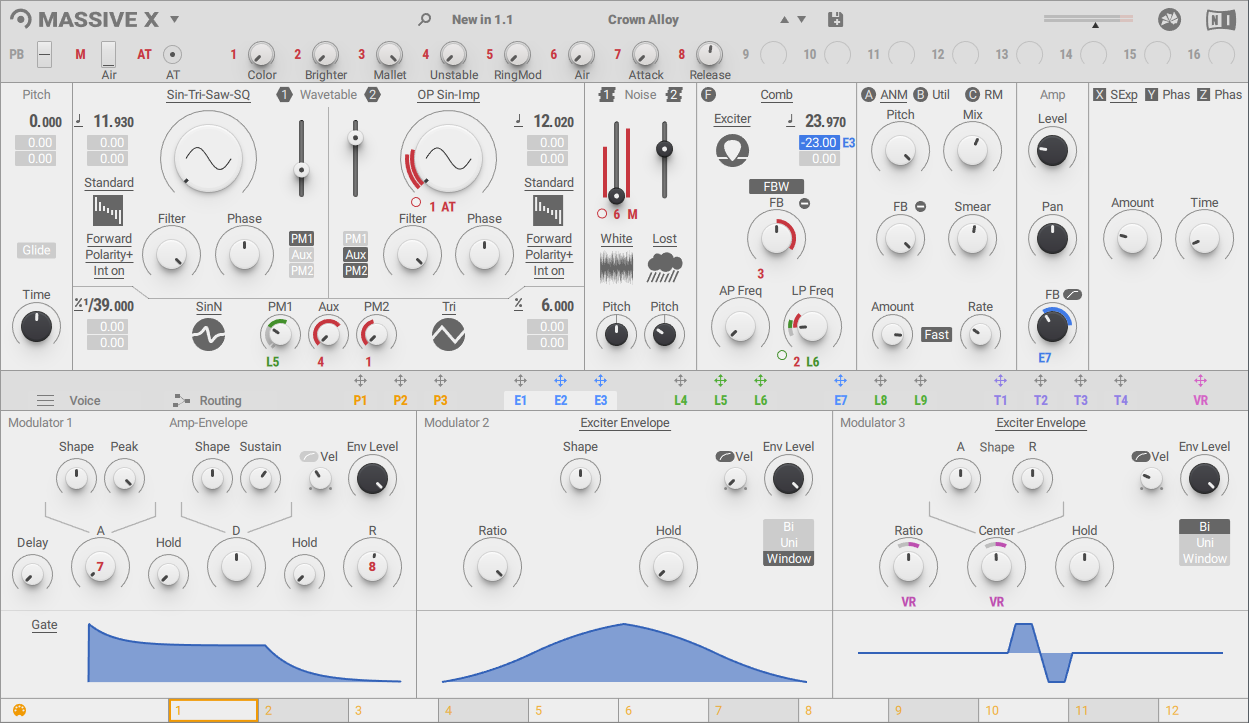Open oscillator 1 Standard mode menu
The width and height of the screenshot is (1249, 723).
(109, 183)
